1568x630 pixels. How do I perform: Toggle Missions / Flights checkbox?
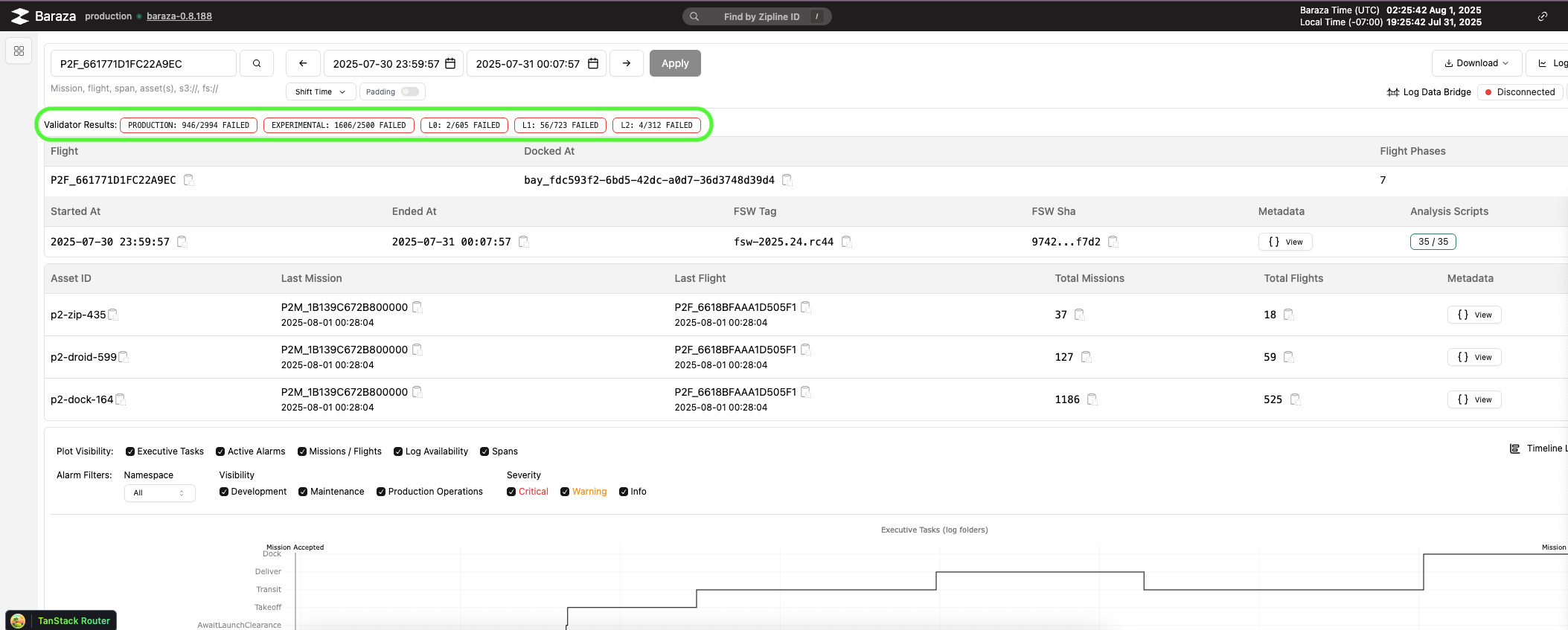pyautogui.click(x=302, y=451)
